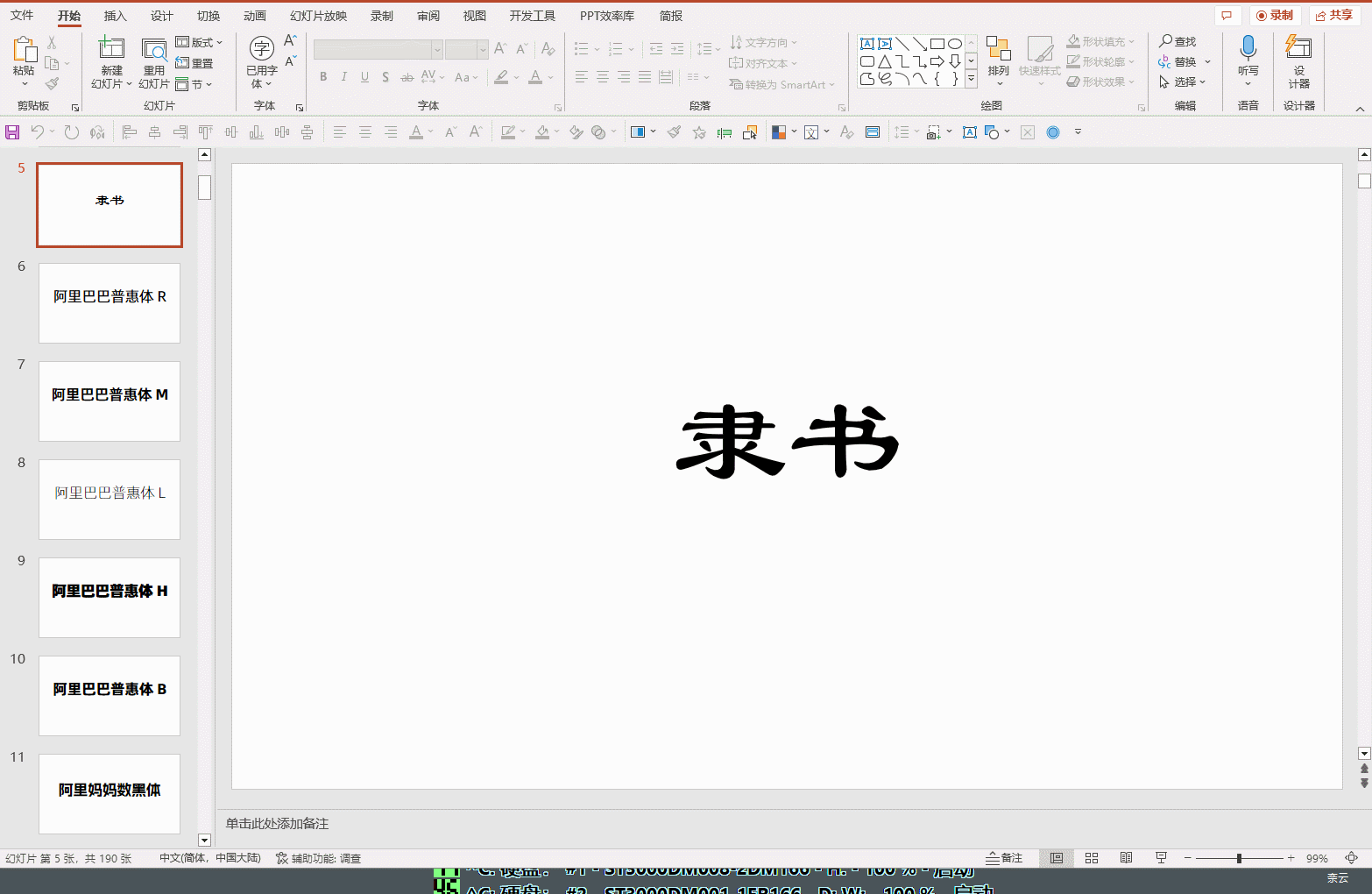The width and height of the screenshot is (1372, 894).
Task: Click the screenshot camera icon in quick toolbar
Action: click(934, 132)
